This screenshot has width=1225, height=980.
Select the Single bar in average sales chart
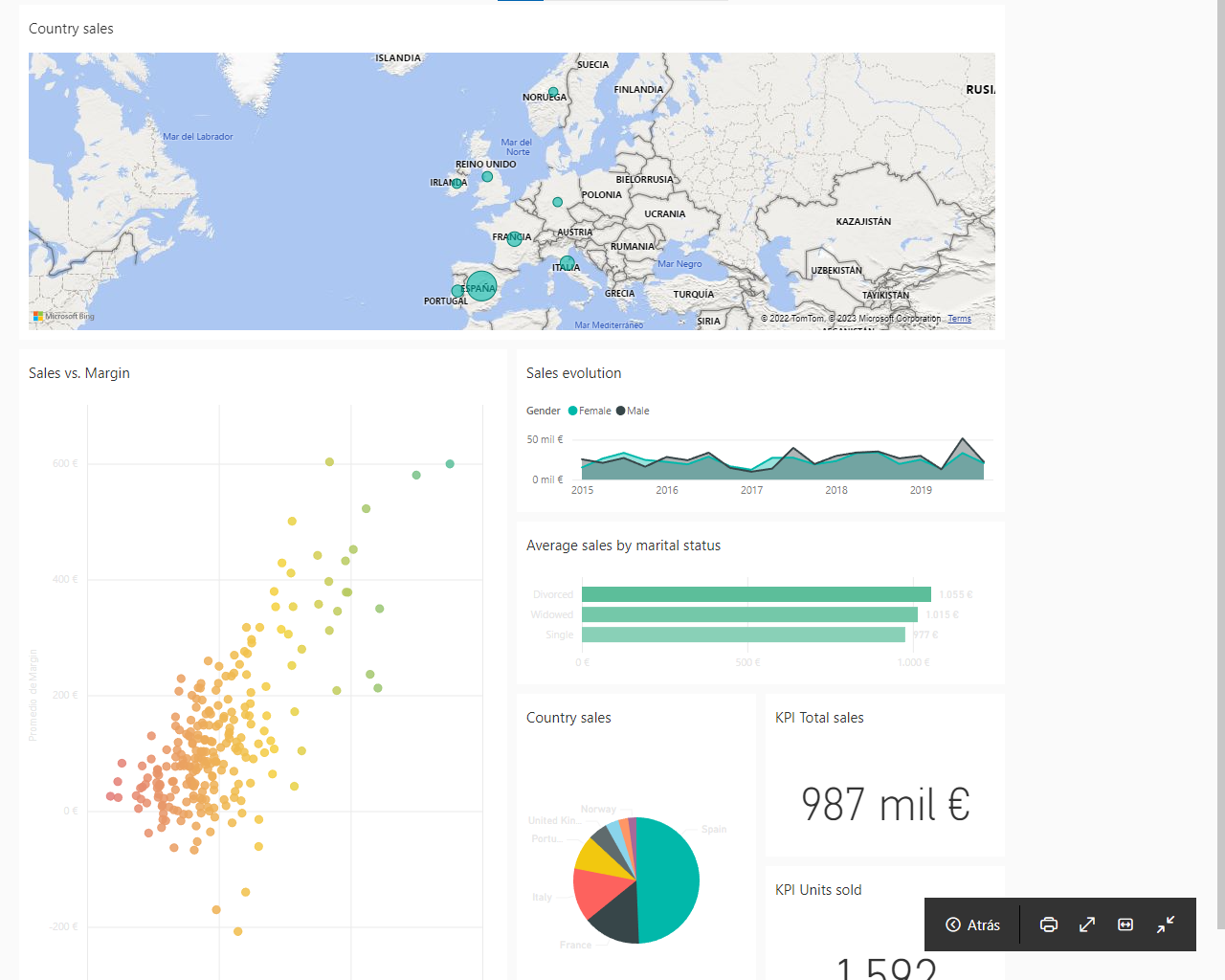point(743,635)
